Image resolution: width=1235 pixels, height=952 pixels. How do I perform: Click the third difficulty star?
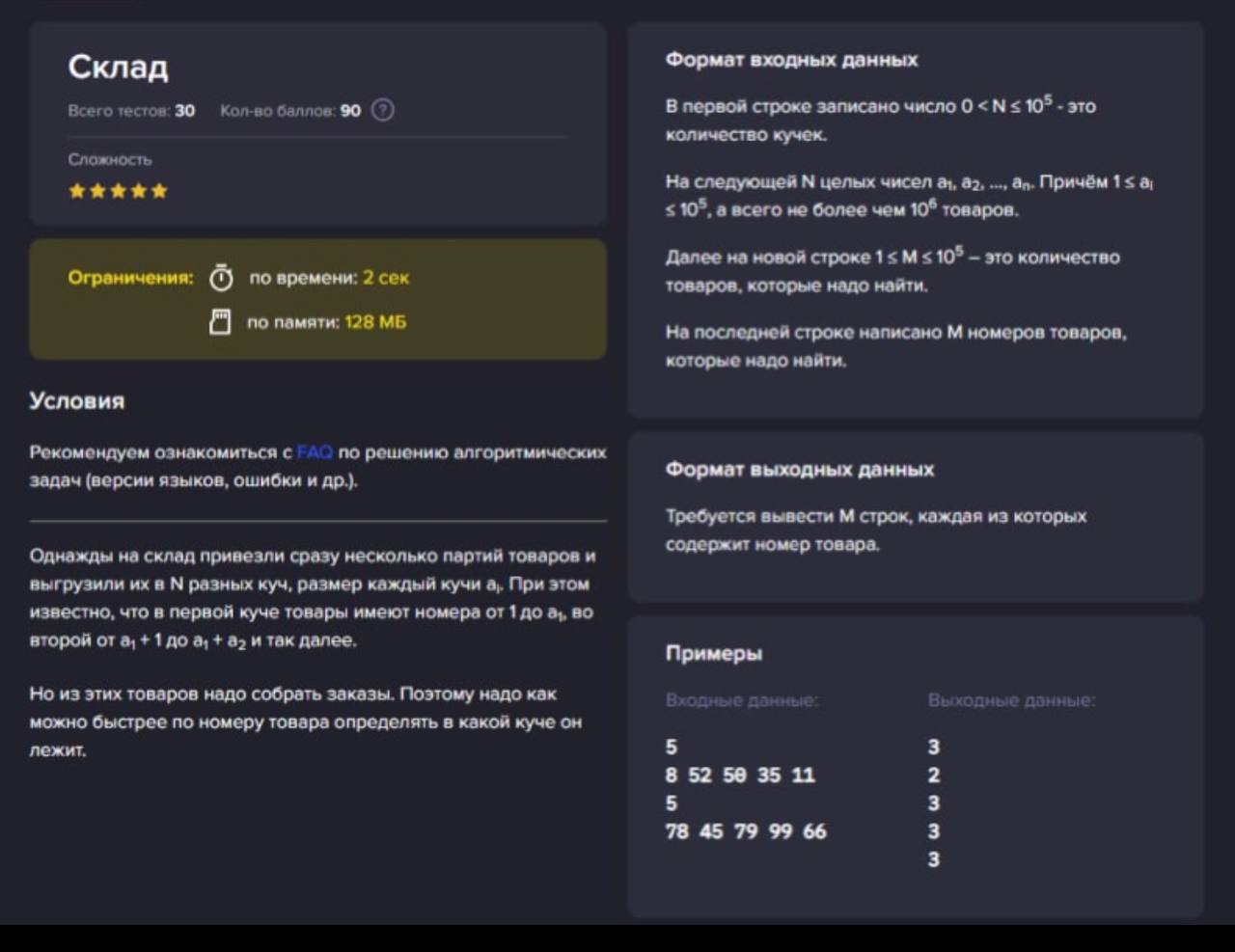(118, 191)
